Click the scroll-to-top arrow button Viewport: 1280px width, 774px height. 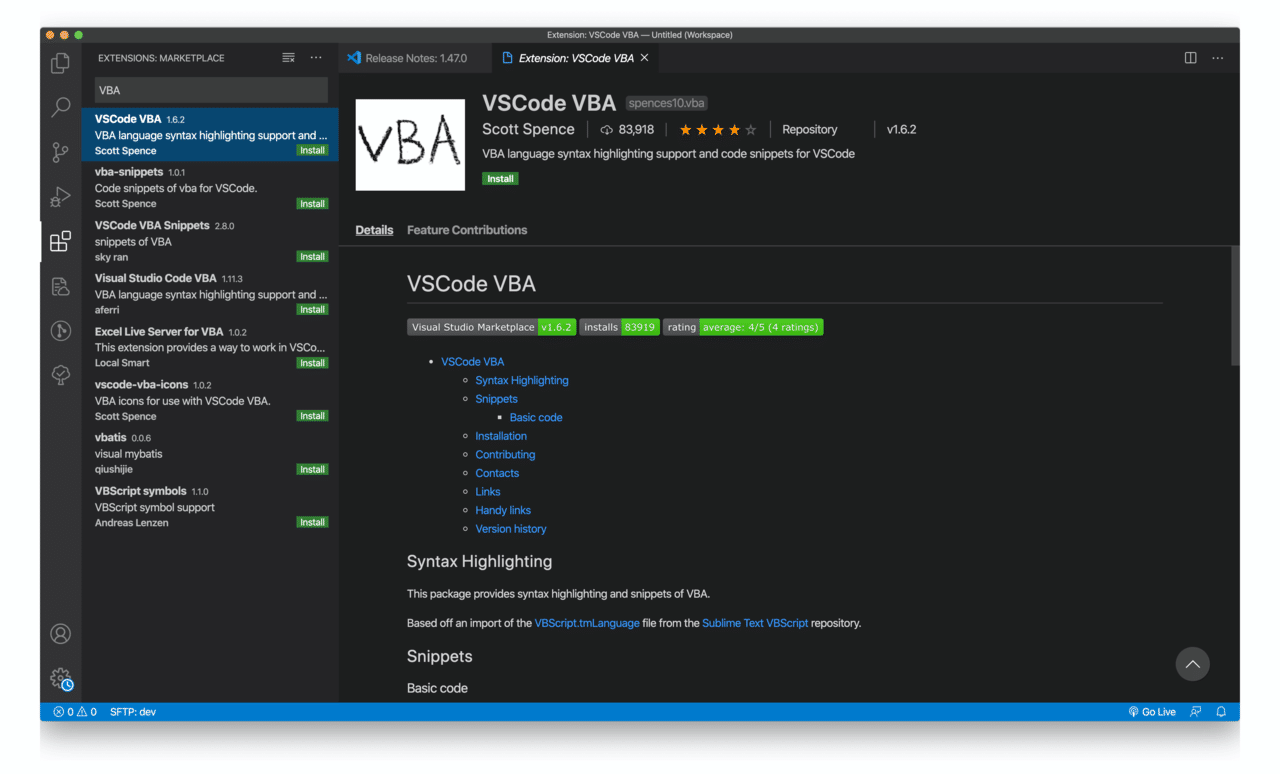1192,664
